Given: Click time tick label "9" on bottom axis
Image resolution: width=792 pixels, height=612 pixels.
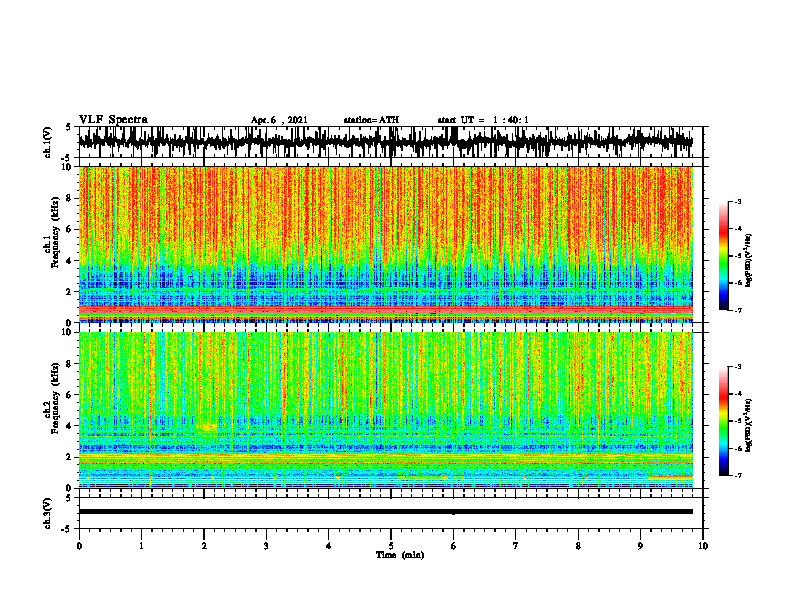Looking at the screenshot, I should point(640,546).
